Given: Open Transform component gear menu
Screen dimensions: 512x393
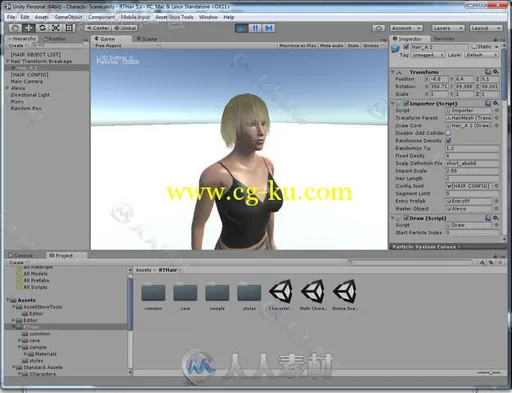Looking at the screenshot, I should pyautogui.click(x=496, y=72).
